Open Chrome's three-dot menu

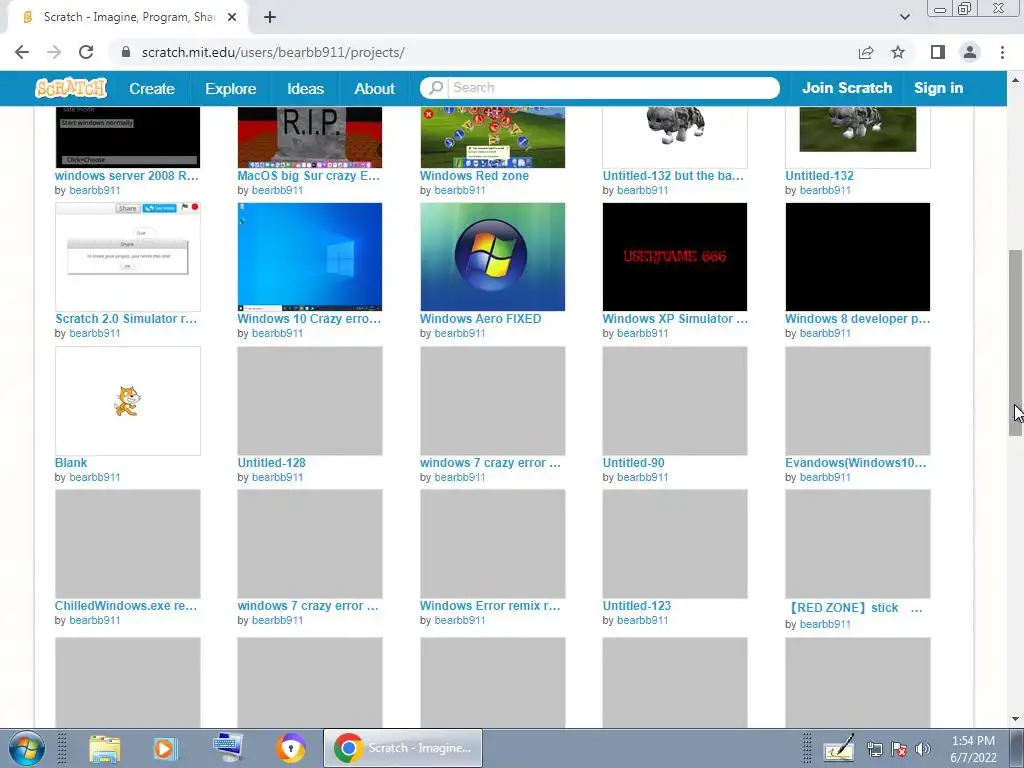click(x=1002, y=52)
